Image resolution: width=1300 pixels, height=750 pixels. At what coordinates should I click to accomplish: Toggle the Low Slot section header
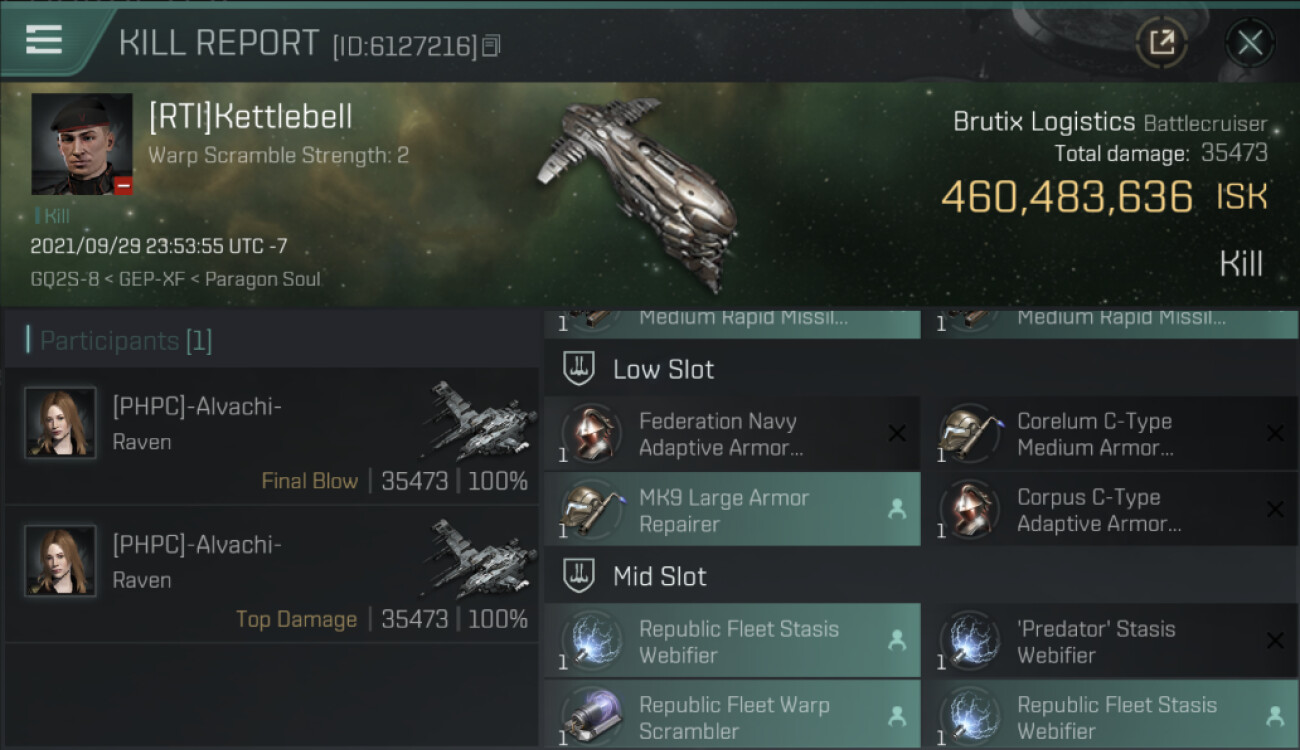pyautogui.click(x=921, y=369)
